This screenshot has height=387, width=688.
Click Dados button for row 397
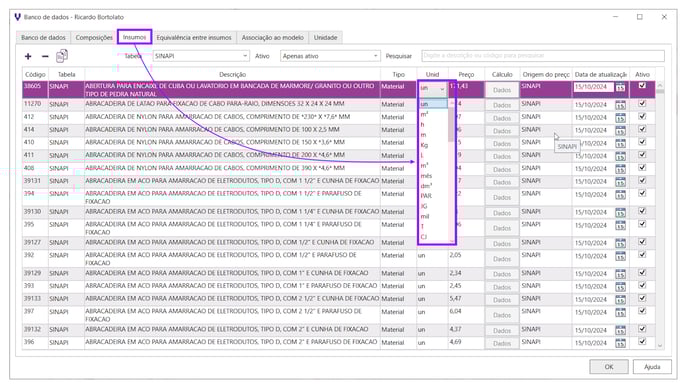point(502,315)
